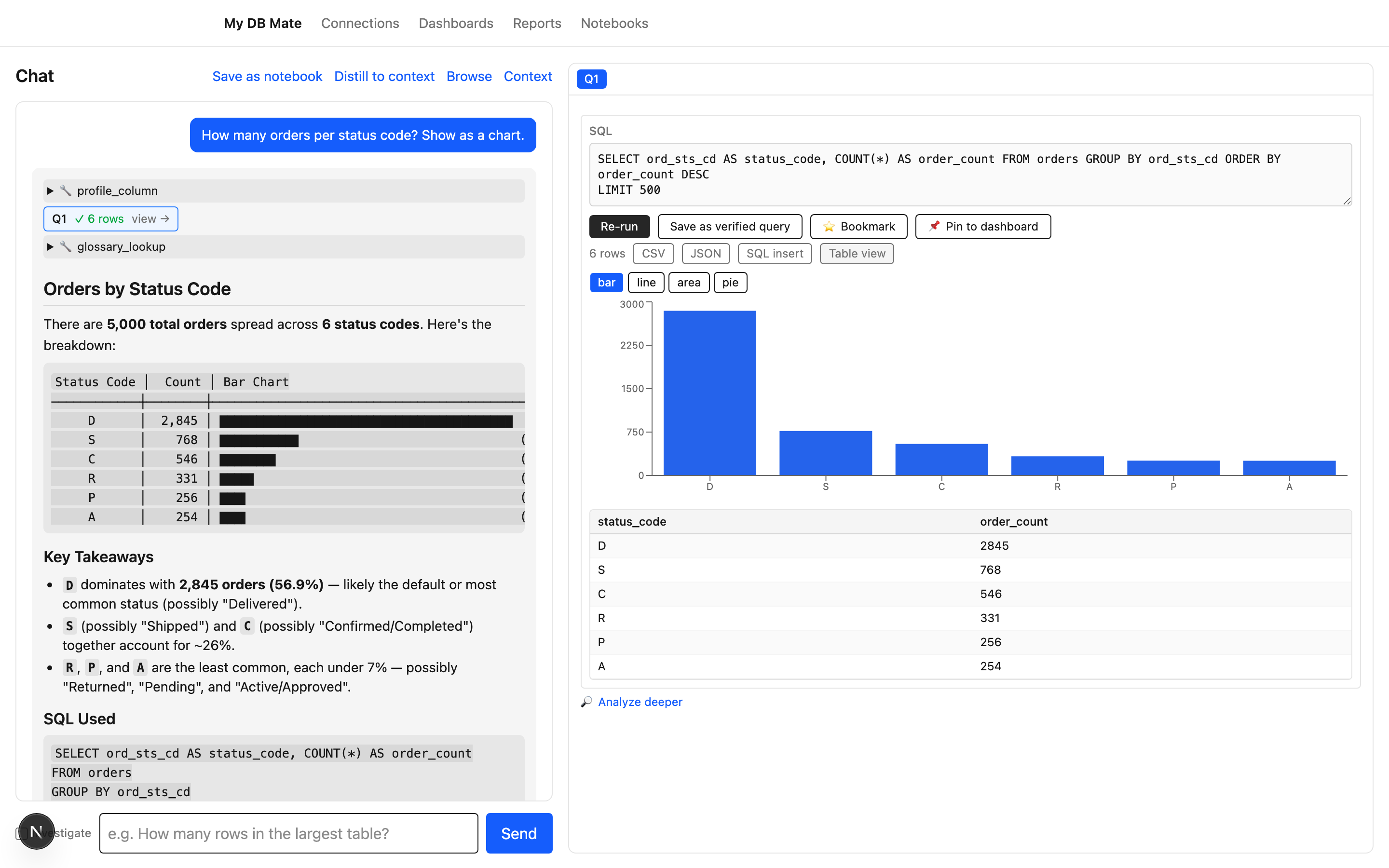This screenshot has width=1389, height=868.
Task: Click the status_code column header
Action: [x=631, y=521]
